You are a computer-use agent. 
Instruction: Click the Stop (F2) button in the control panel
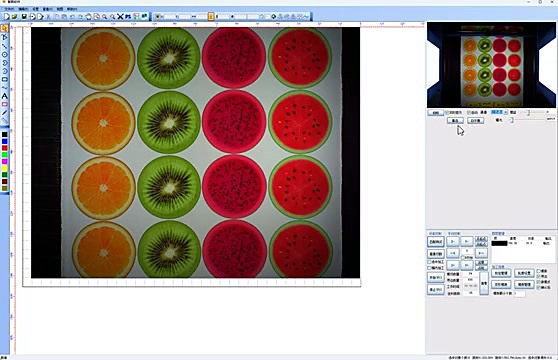436,289
